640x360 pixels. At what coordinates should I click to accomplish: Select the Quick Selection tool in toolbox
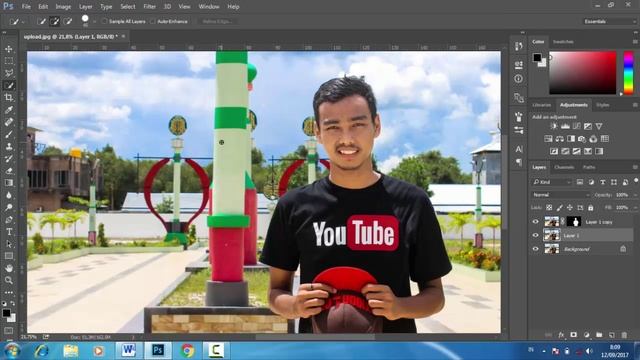(x=9, y=85)
